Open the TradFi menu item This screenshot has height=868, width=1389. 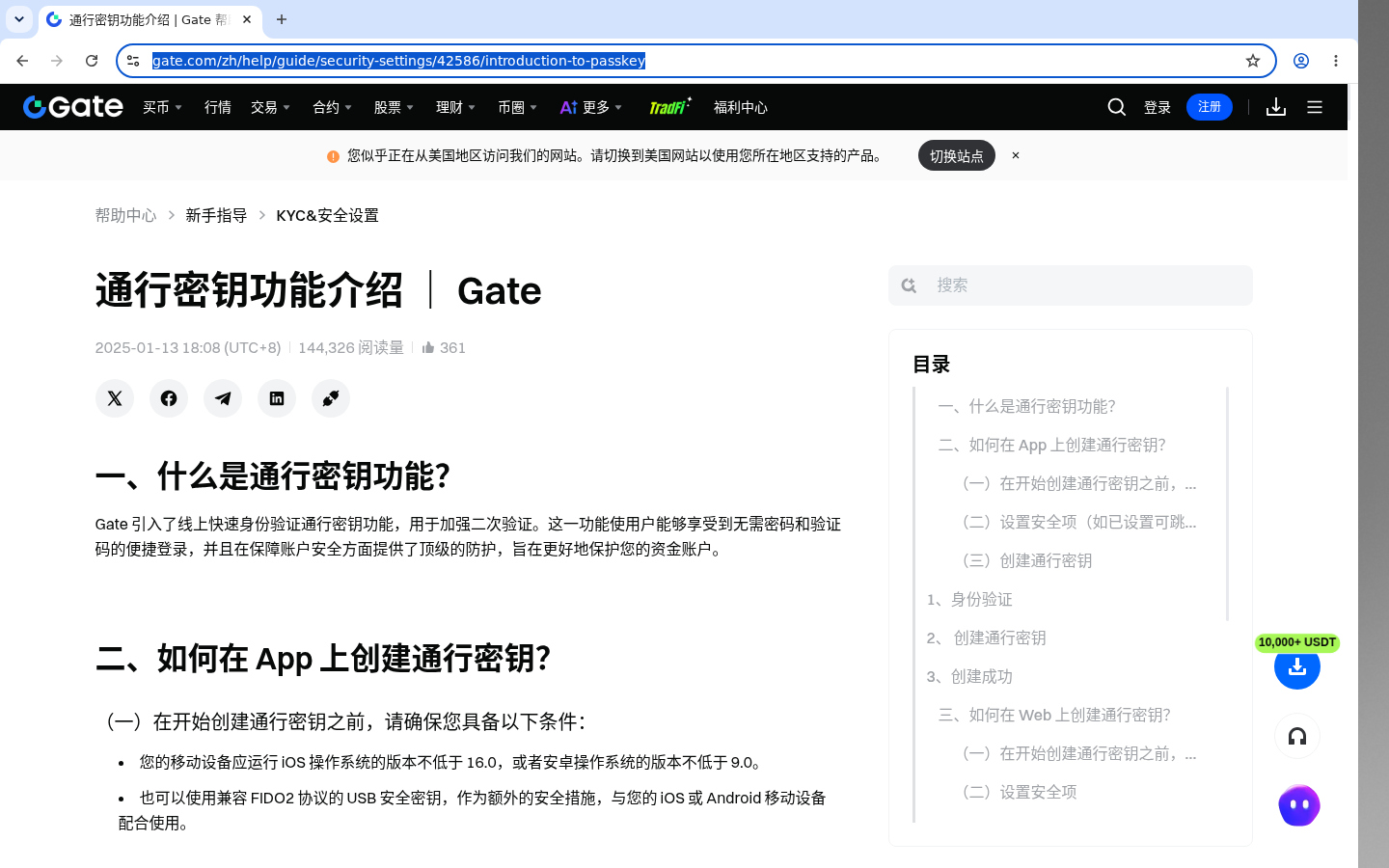pos(669,106)
